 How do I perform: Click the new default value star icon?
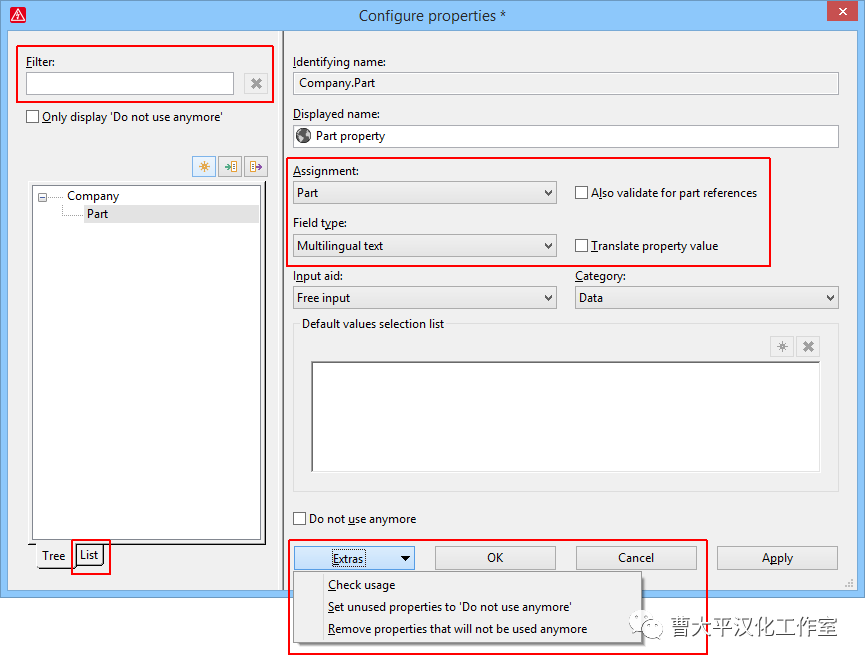point(782,347)
